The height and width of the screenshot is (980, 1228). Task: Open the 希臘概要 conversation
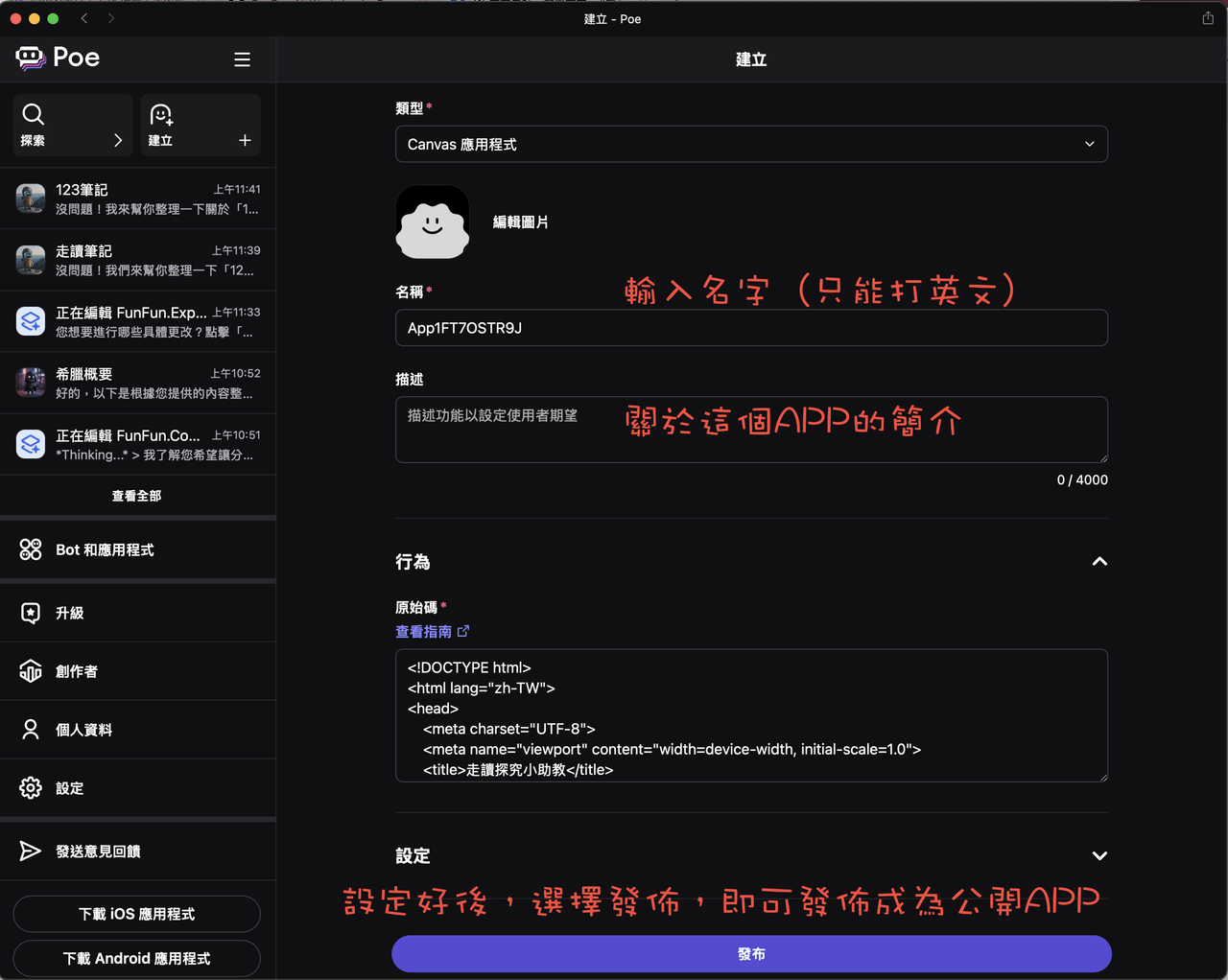pyautogui.click(x=138, y=383)
